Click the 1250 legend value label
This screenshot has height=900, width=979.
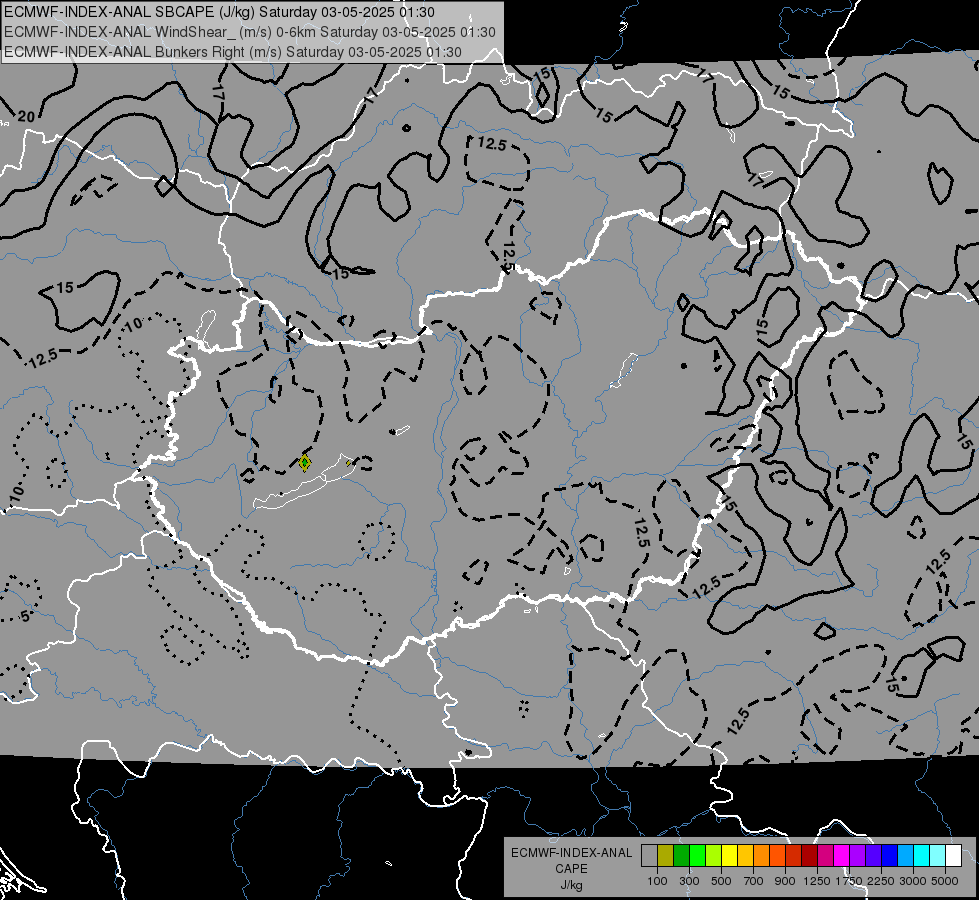point(817,881)
